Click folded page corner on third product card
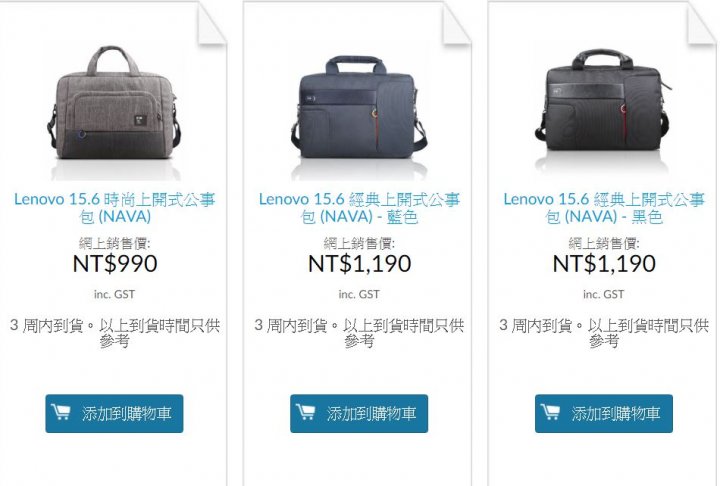The image size is (720, 486). point(701,23)
